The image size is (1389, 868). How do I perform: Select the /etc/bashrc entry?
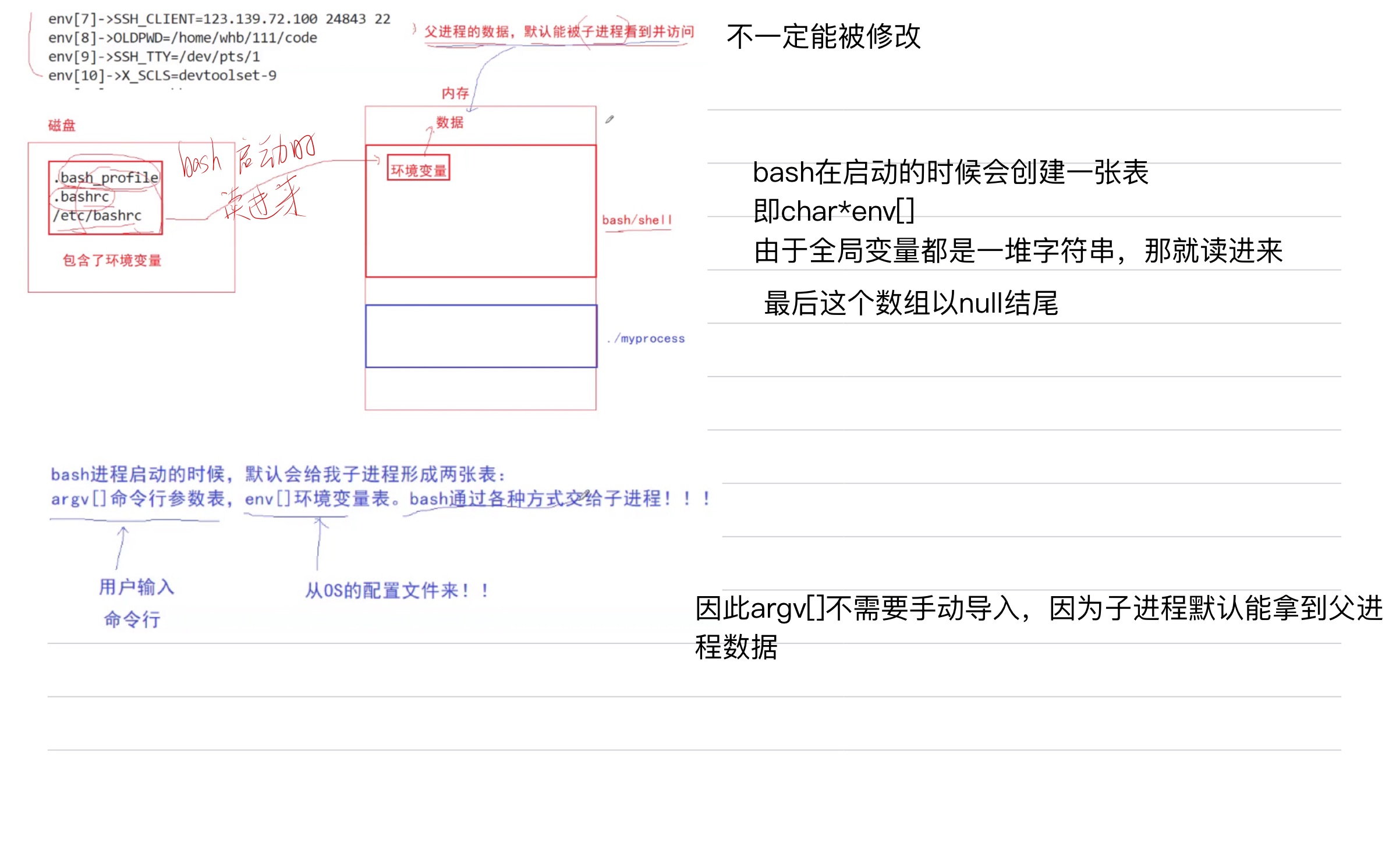click(x=96, y=217)
